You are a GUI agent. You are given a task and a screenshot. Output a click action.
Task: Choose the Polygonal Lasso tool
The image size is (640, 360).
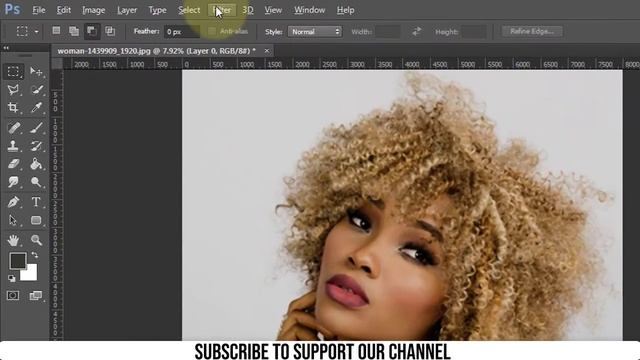[13, 89]
